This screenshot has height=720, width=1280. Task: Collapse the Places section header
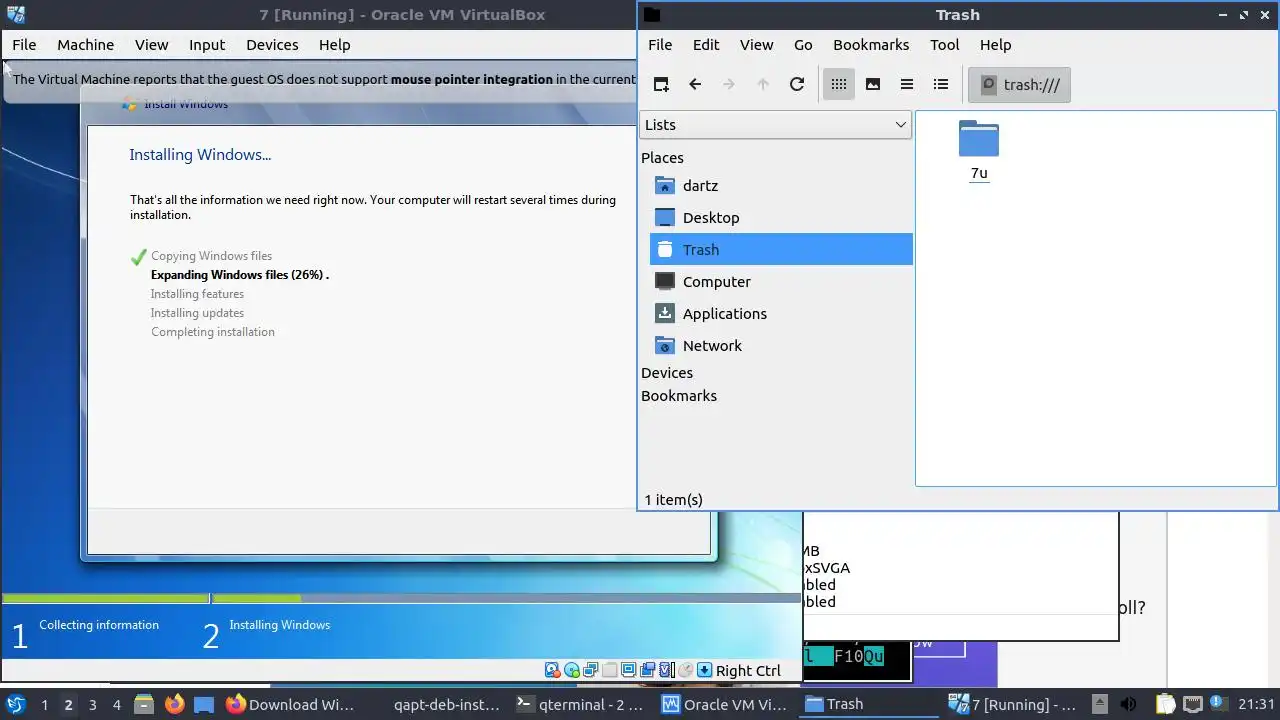[662, 157]
